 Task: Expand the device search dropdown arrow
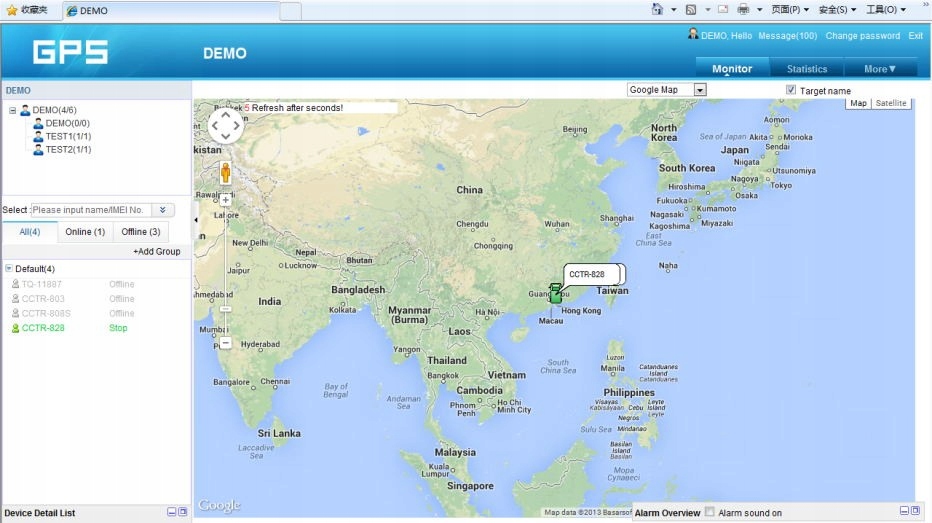(x=162, y=210)
